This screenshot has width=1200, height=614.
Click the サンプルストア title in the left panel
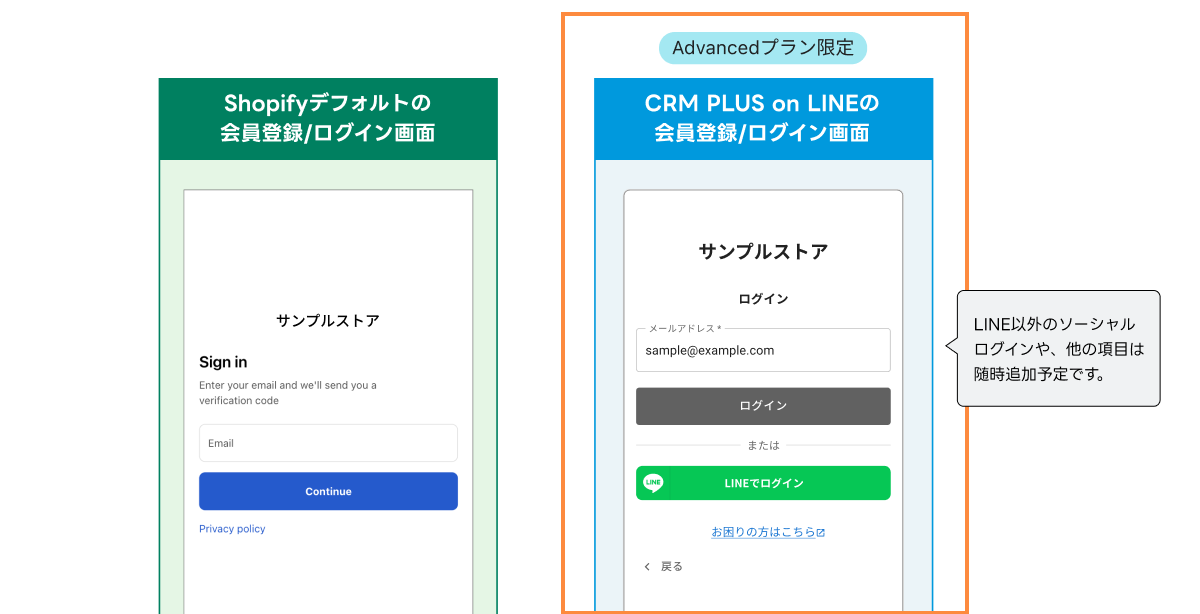point(328,321)
